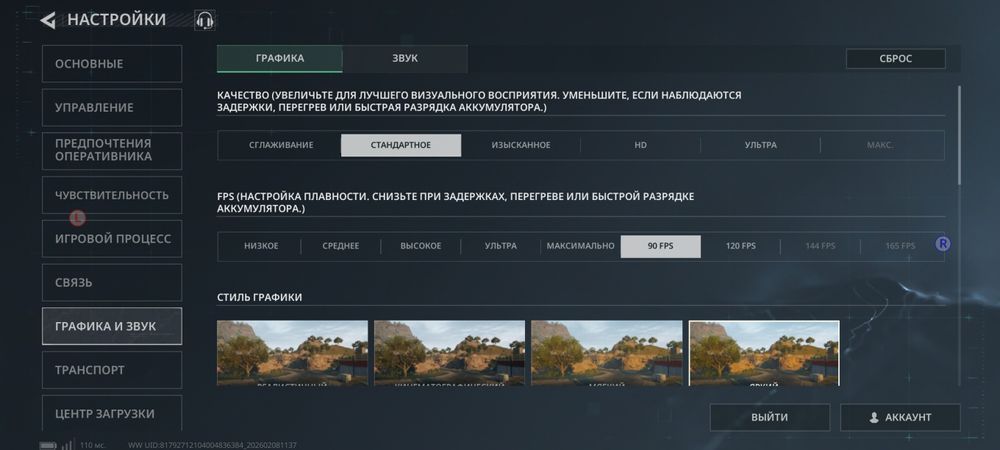Open the ТРАНСПОРТ settings section
1000x450 pixels.
coord(112,370)
